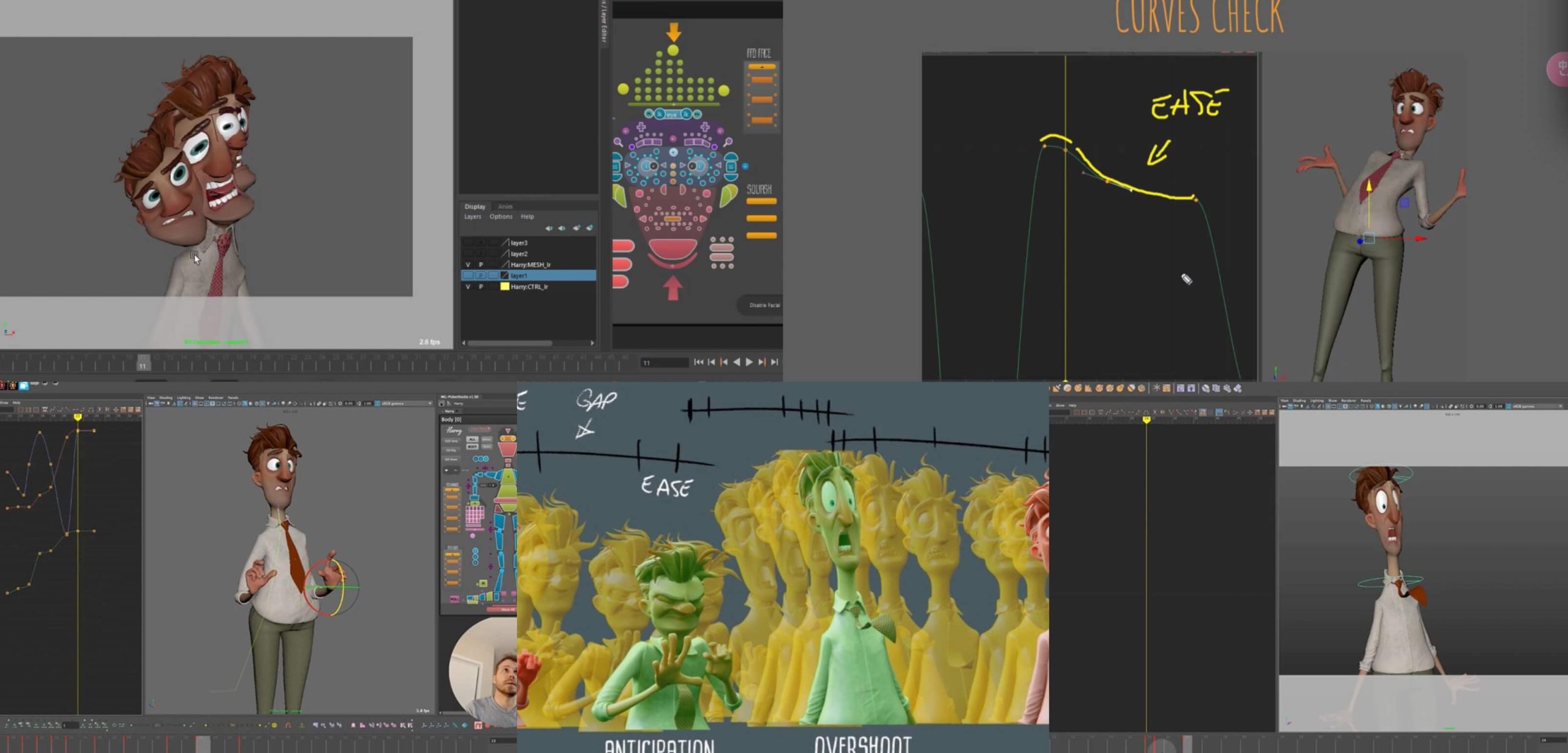Click the move layer up icon
This screenshot has height=753, width=1568.
[x=549, y=228]
